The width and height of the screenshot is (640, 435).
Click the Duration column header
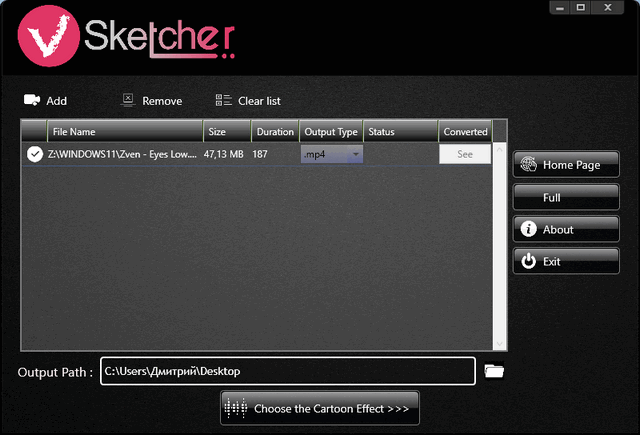[275, 131]
